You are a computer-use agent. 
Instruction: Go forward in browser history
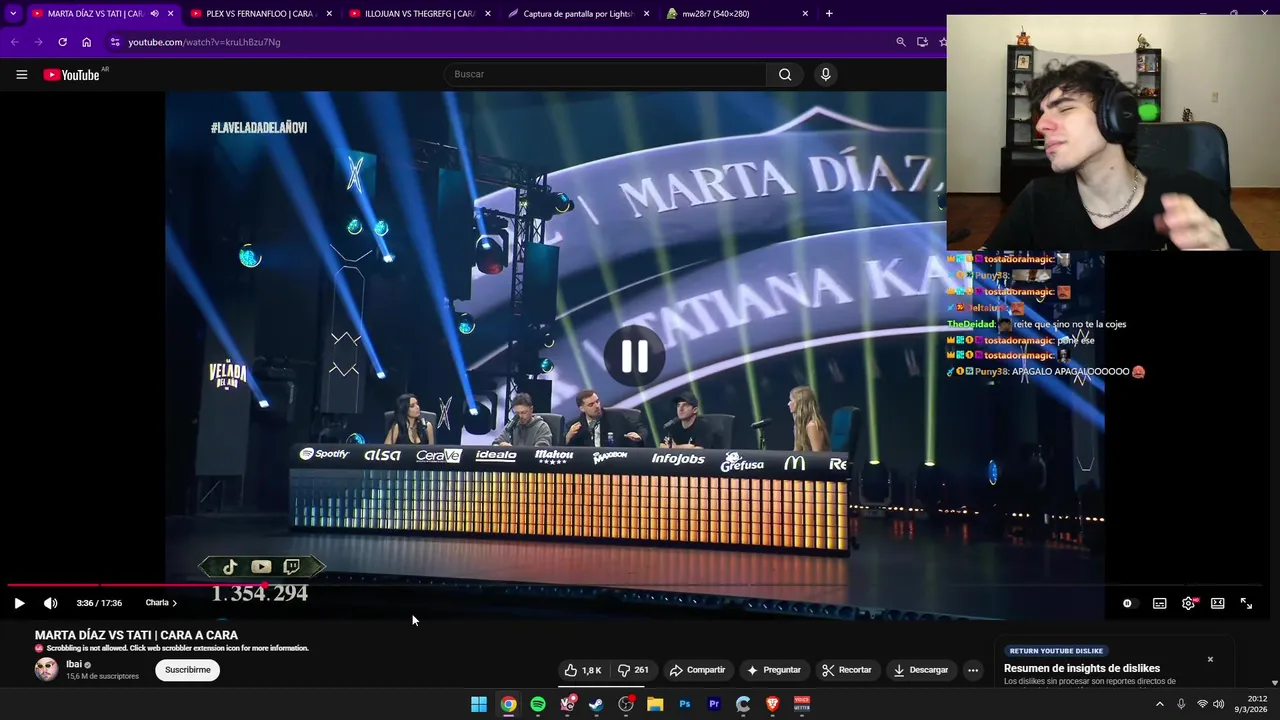[38, 42]
